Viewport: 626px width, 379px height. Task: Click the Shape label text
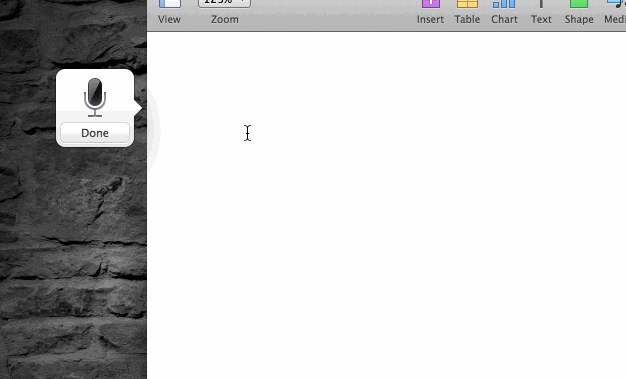click(x=579, y=19)
